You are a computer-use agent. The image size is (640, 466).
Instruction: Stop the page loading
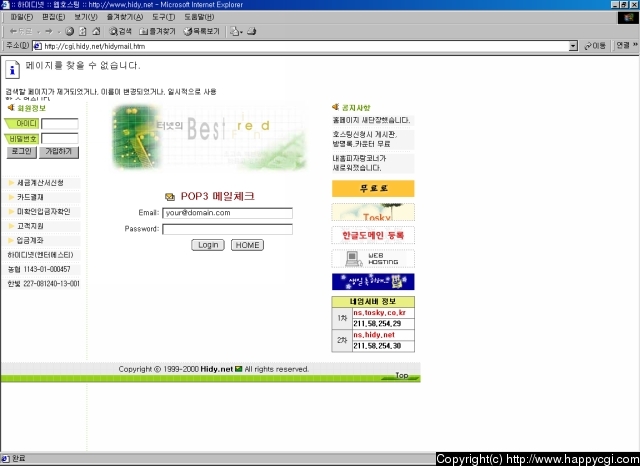click(x=70, y=31)
